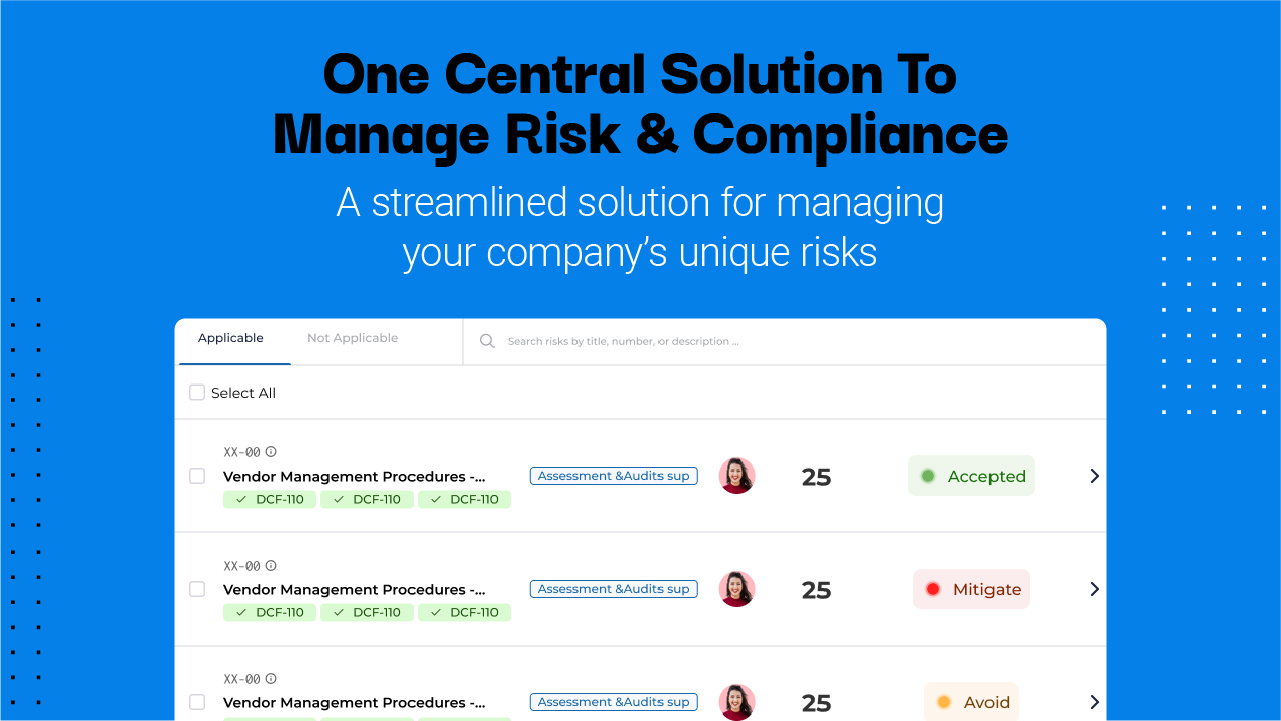
Task: Click the green Accepted status badge
Action: coord(971,476)
